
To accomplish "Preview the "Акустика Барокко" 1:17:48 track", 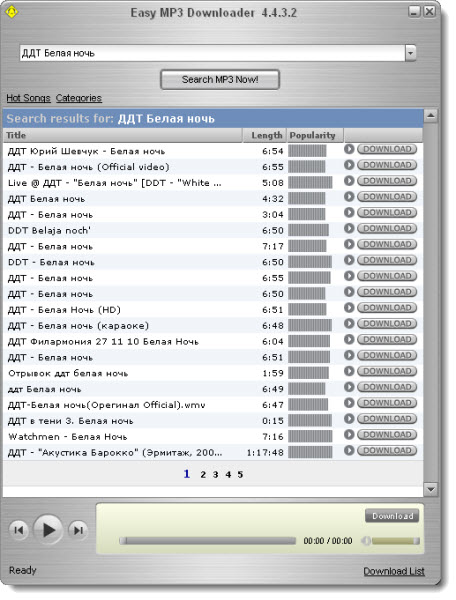I will point(349,451).
